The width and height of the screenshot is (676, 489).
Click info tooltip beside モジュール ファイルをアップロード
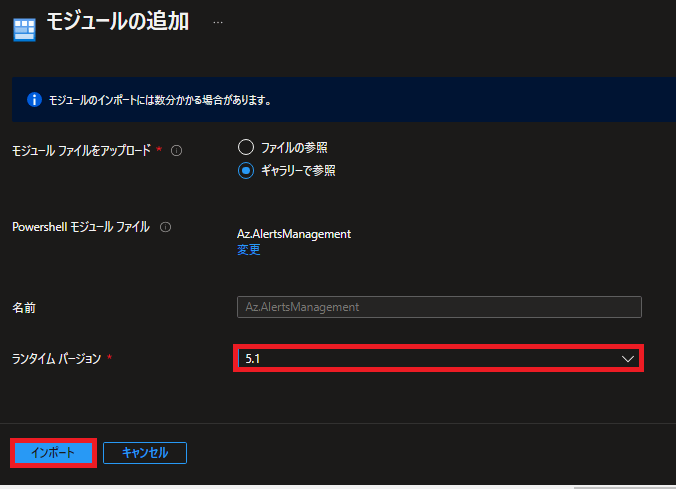click(x=176, y=150)
